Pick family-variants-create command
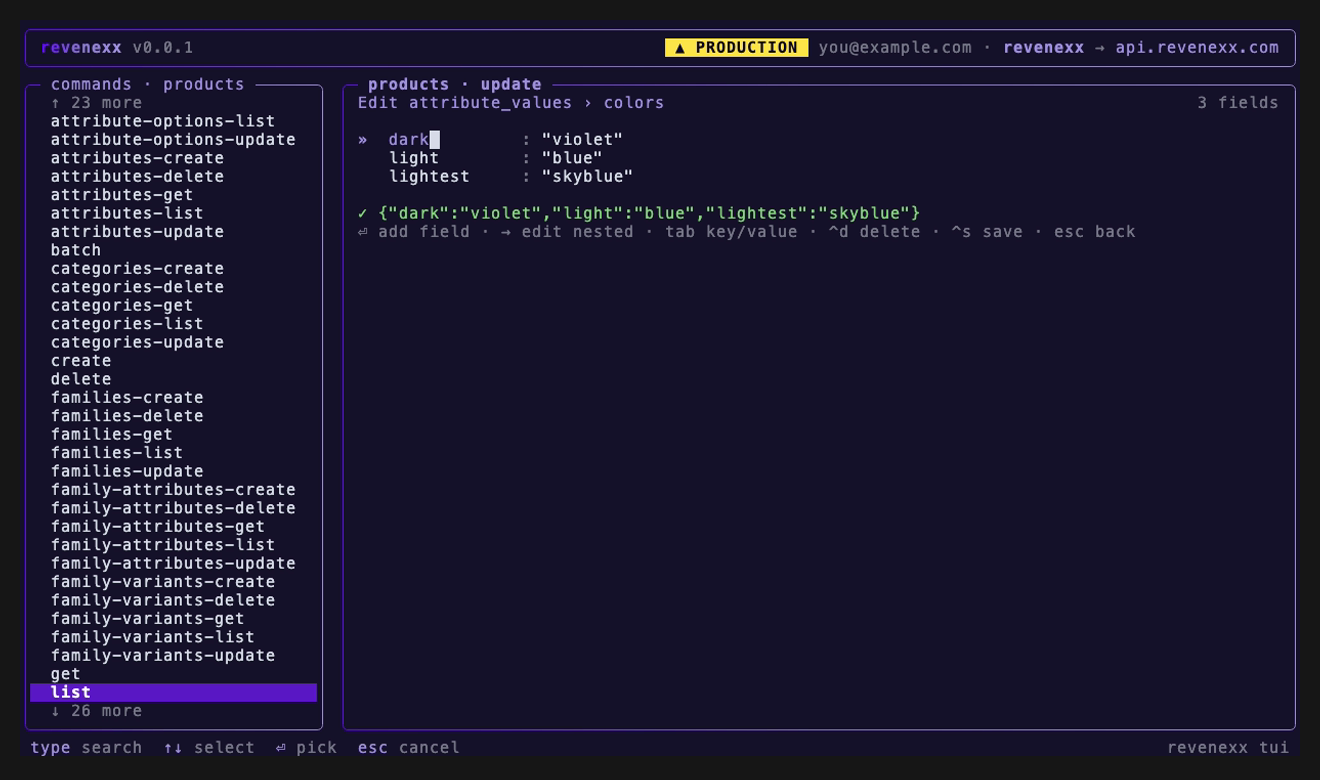 tap(163, 581)
